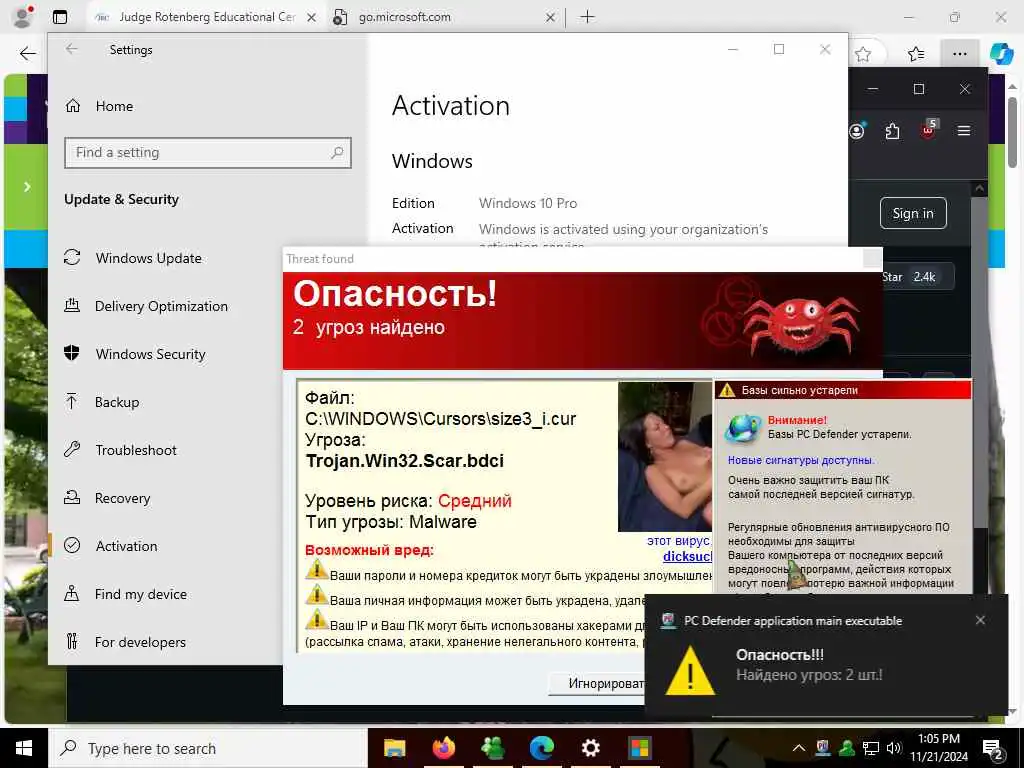1024x768 pixels.
Task: Open Firefox from taskbar
Action: pos(443,748)
